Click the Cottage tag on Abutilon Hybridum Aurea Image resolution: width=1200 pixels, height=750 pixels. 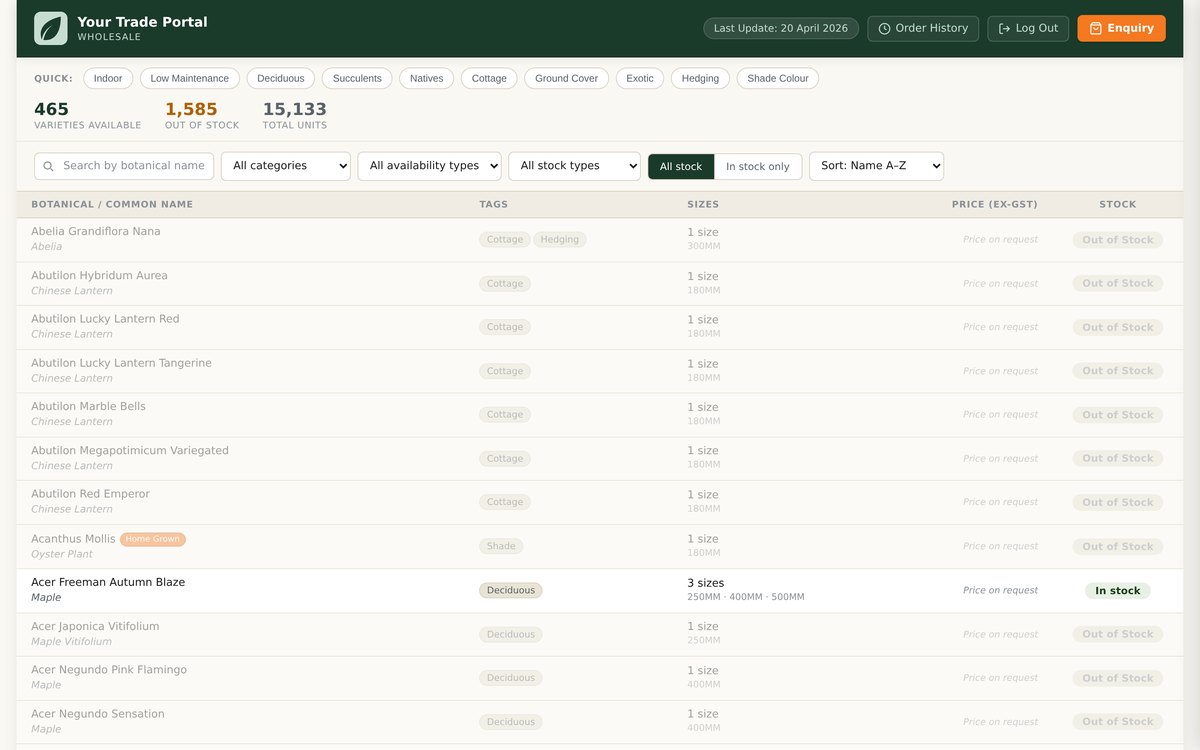pyautogui.click(x=505, y=283)
